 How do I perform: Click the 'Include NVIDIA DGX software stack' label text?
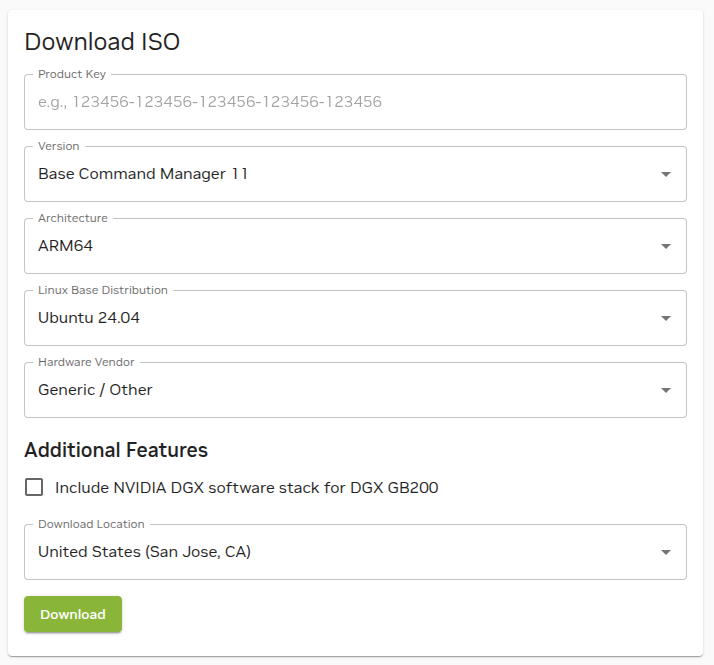(x=246, y=488)
